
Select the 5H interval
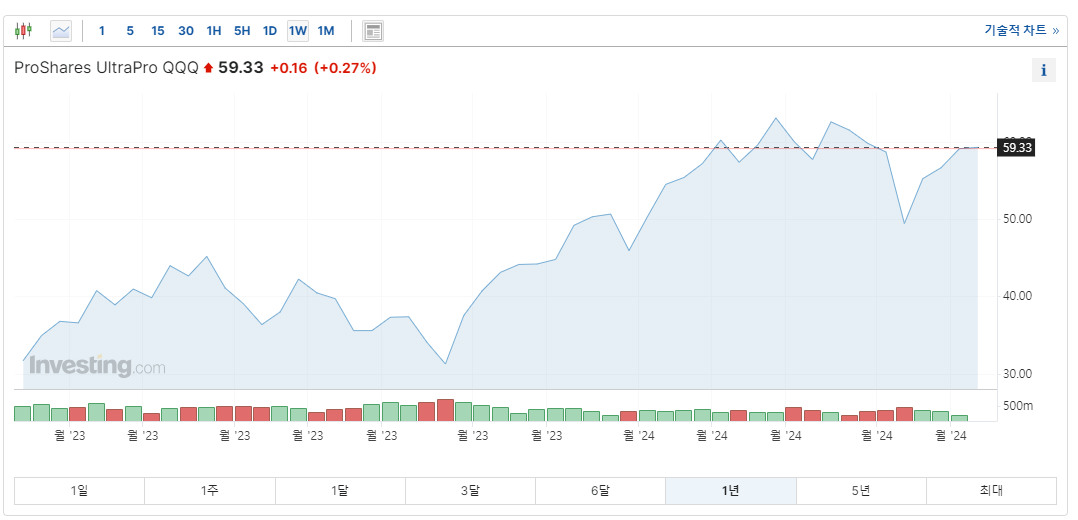[x=242, y=31]
